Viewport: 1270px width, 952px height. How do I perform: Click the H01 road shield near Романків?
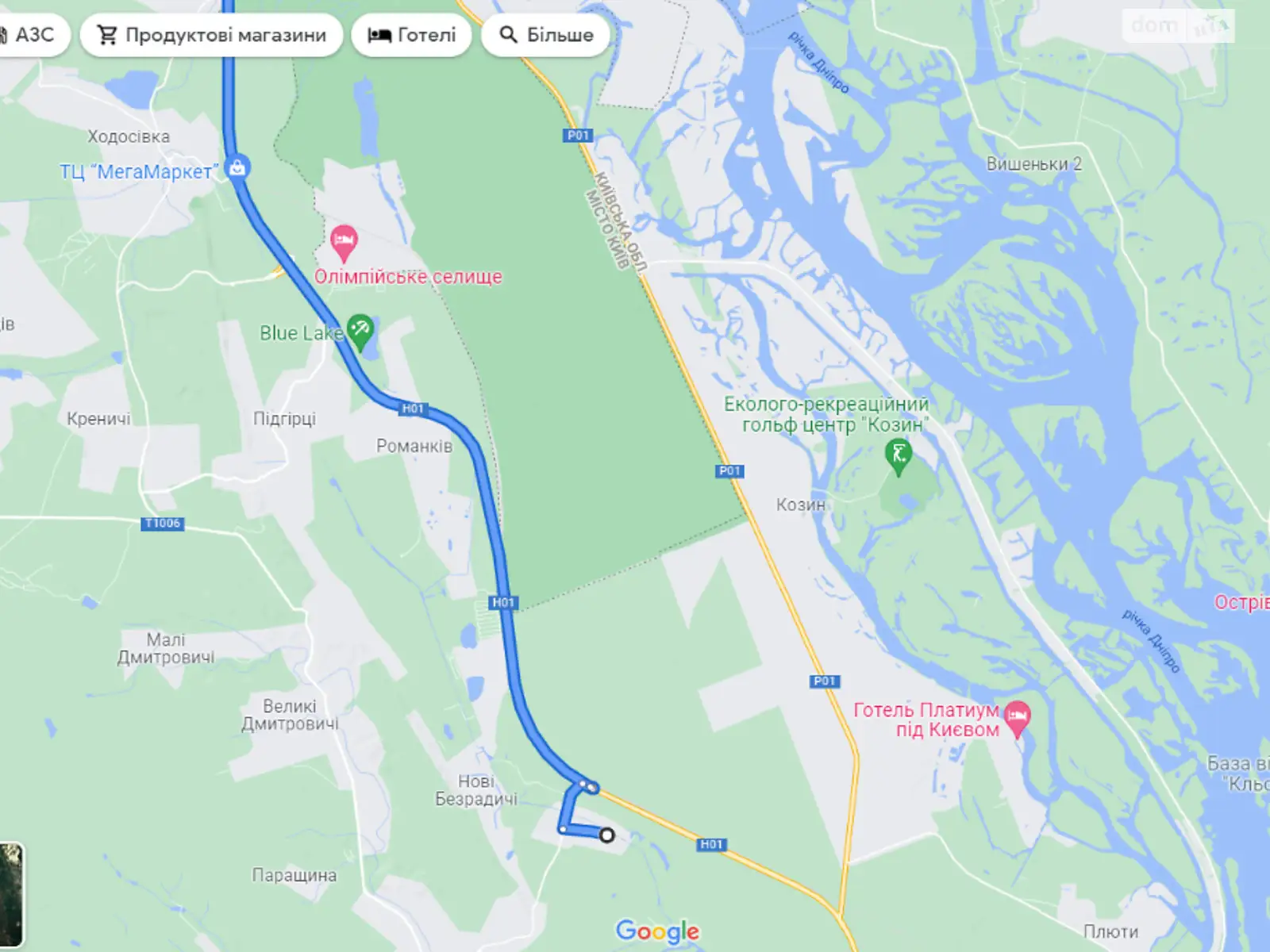[413, 409]
